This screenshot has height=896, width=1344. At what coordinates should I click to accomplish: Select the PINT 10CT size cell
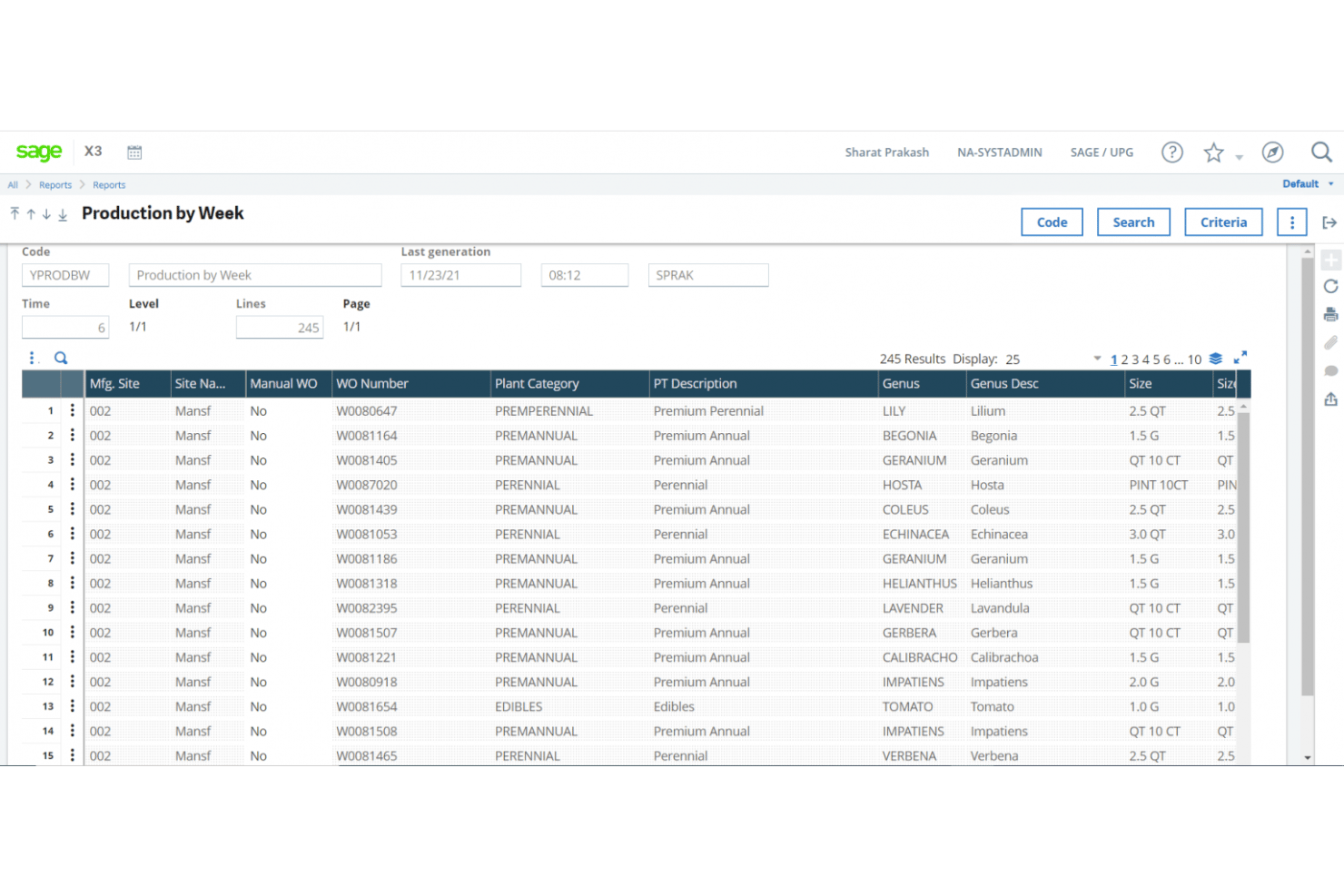[x=1169, y=485]
